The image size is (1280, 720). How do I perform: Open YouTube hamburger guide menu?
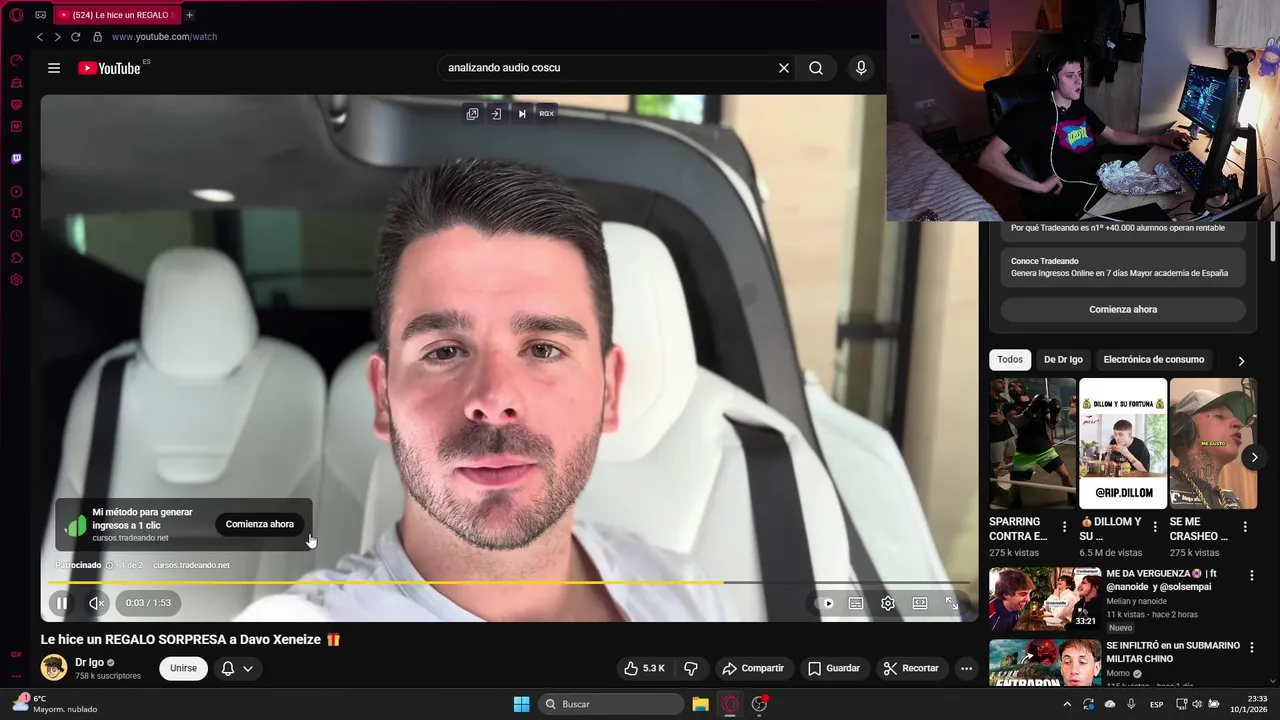[x=54, y=68]
